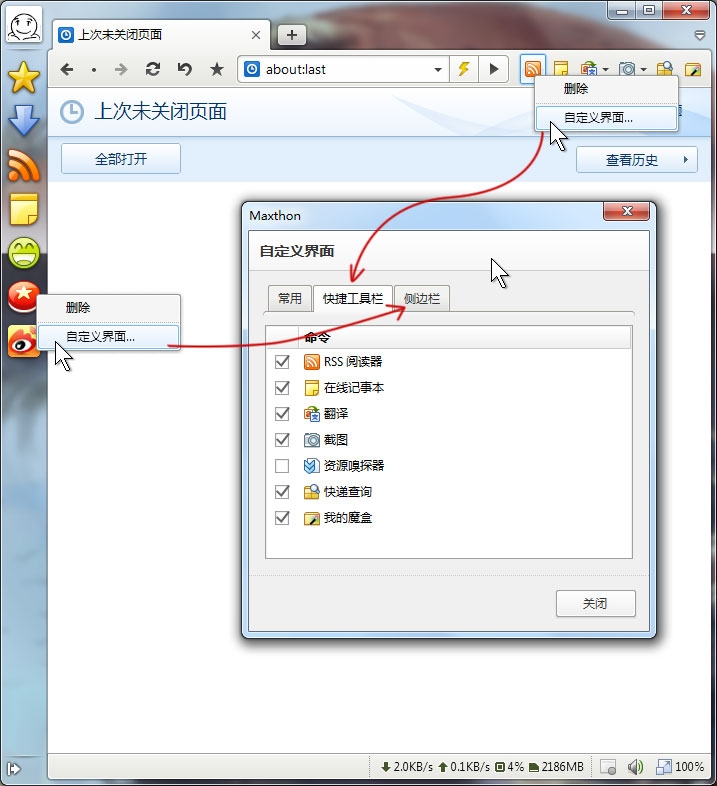Screen dimensions: 717x786
Task: Click the download speed 2.0KB/s indicator
Action: (x=407, y=767)
